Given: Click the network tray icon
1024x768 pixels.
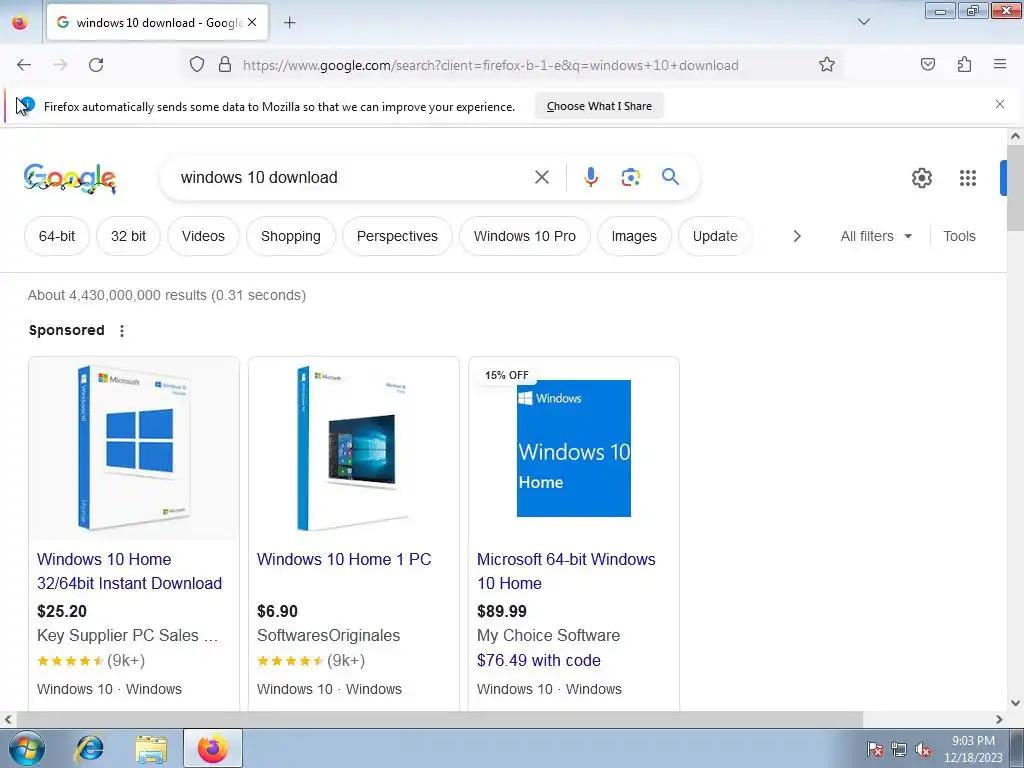Looking at the screenshot, I should click(899, 749).
